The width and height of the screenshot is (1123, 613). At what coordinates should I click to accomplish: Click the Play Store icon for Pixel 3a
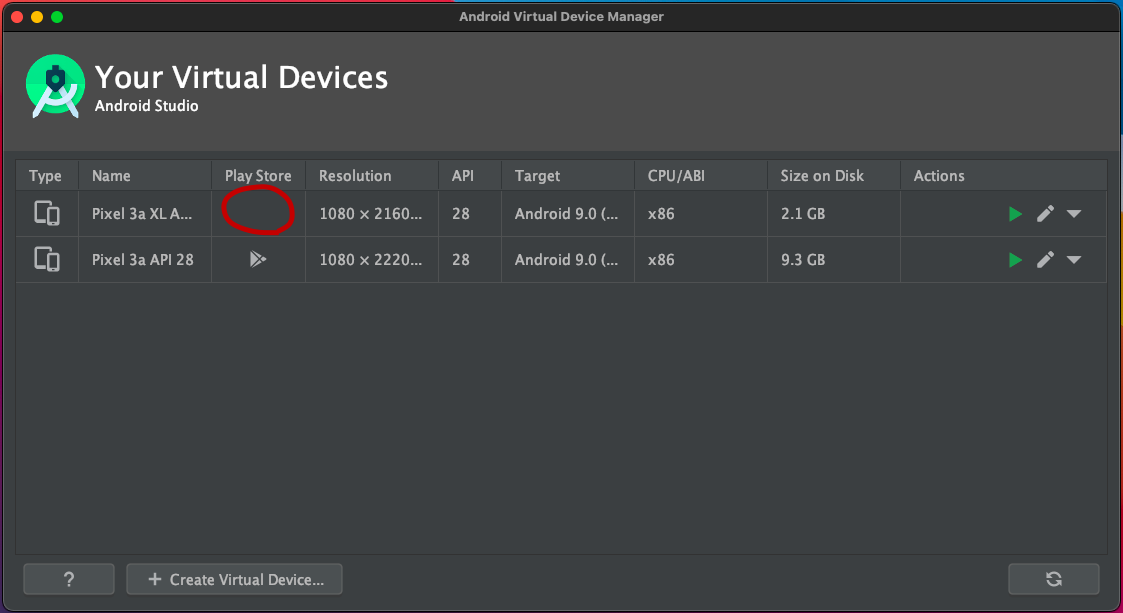coord(258,259)
